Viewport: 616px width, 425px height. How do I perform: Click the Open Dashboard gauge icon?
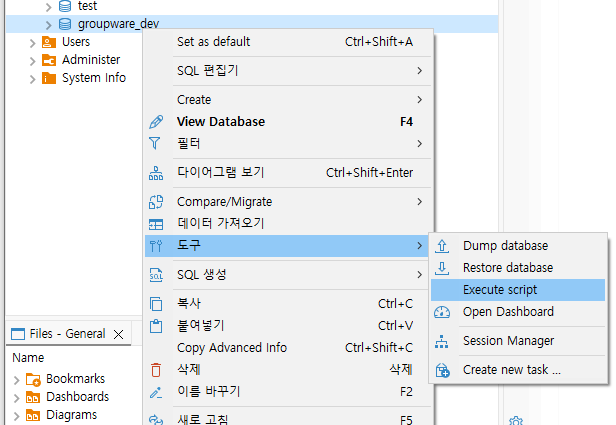coord(443,312)
